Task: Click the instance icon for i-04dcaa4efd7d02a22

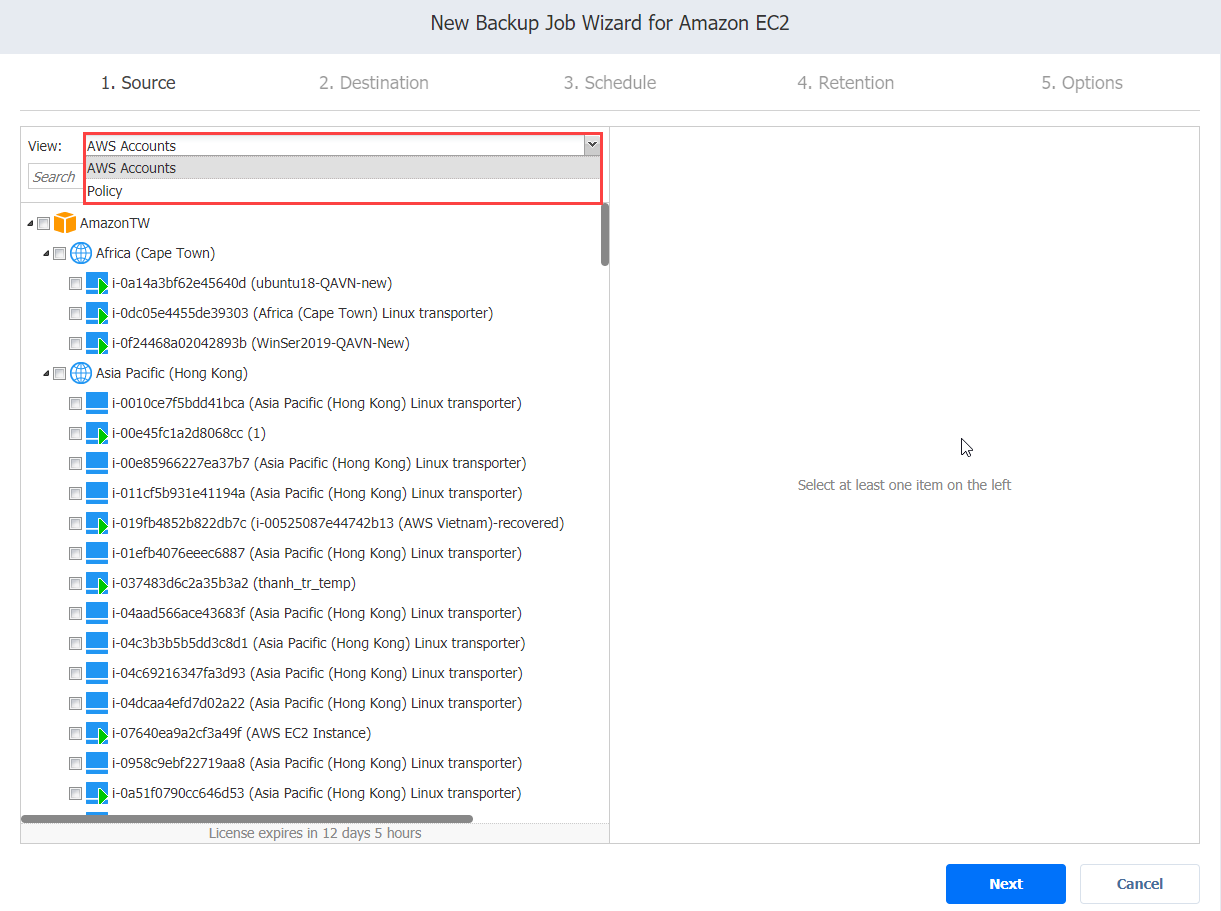Action: point(97,703)
